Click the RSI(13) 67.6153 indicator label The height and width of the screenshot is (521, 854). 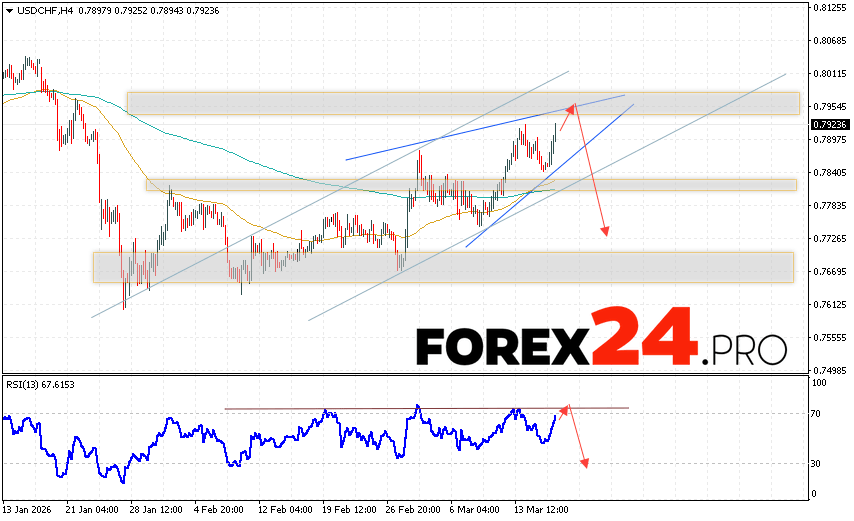coord(41,385)
